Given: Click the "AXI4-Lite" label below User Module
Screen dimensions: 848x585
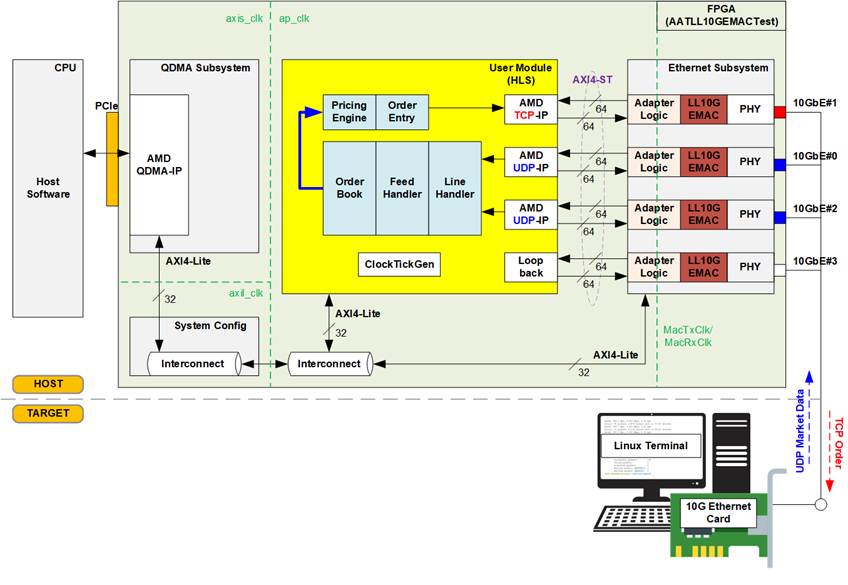Looking at the screenshot, I should tap(357, 314).
